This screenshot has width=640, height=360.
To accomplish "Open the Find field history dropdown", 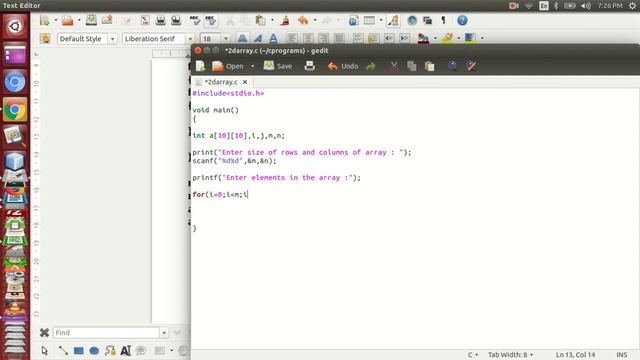I will click(164, 333).
